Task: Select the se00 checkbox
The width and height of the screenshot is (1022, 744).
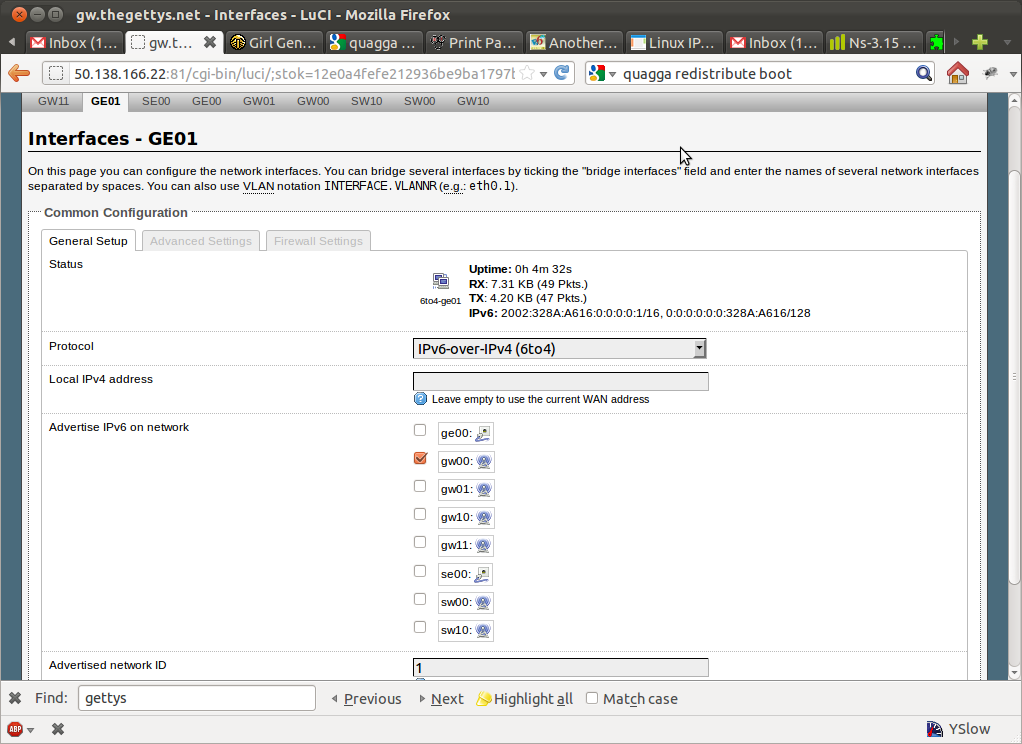Action: (x=420, y=571)
